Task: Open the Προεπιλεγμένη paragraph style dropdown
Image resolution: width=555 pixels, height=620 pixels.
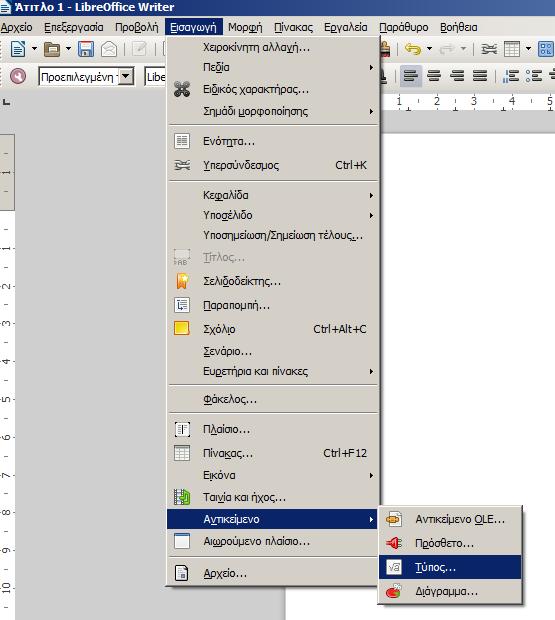Action: click(x=126, y=76)
